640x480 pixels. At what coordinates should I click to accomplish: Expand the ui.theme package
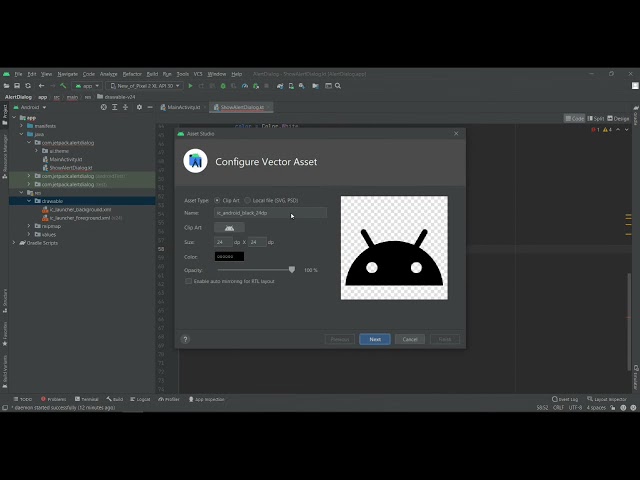click(x=36, y=151)
